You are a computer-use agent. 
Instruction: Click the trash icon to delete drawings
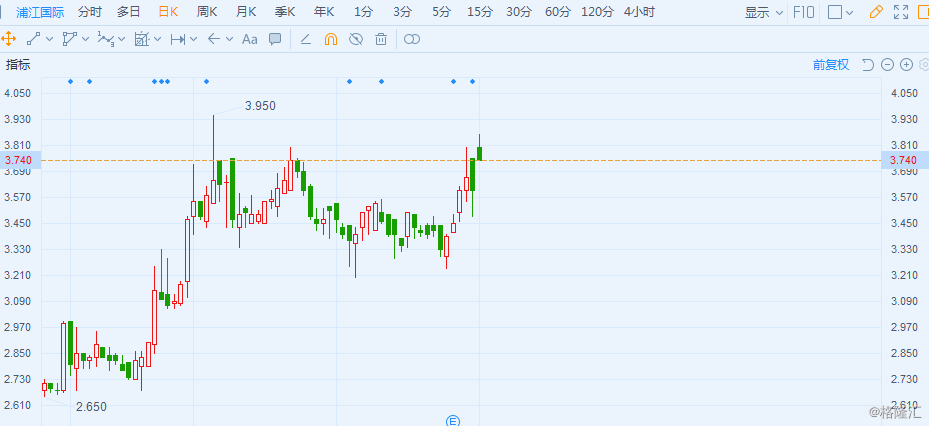click(381, 39)
